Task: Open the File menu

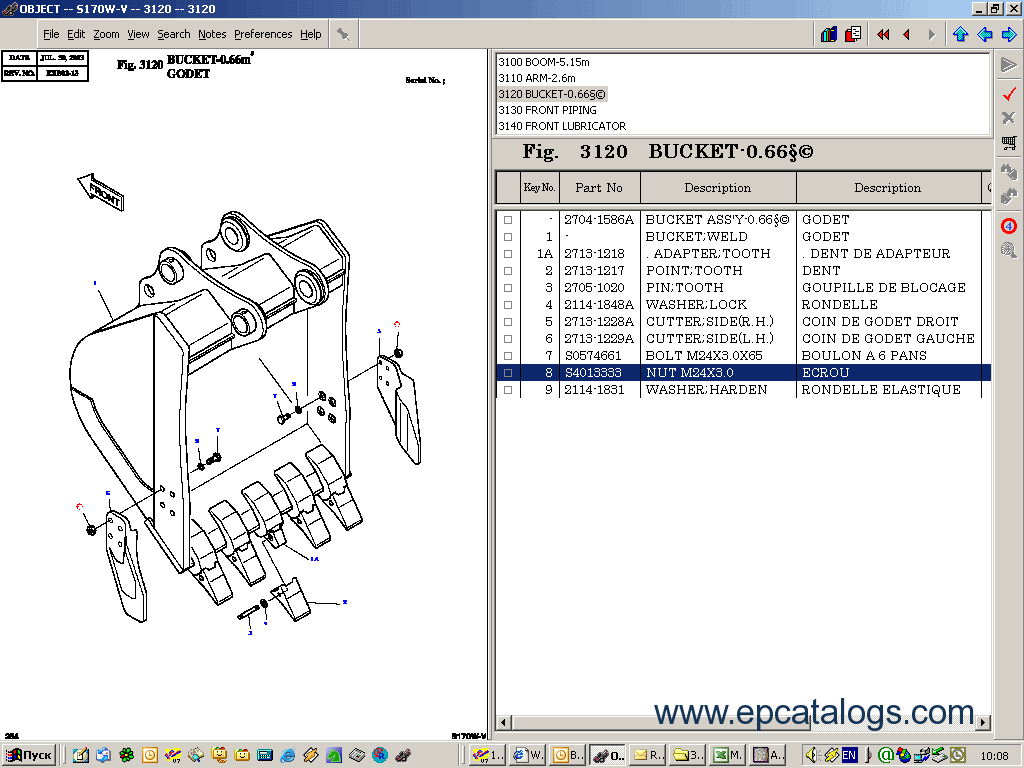Action: point(51,34)
